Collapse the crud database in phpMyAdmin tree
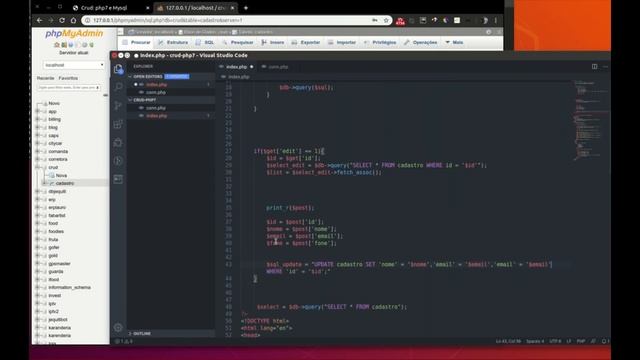The width and height of the screenshot is (640, 360). point(38,167)
